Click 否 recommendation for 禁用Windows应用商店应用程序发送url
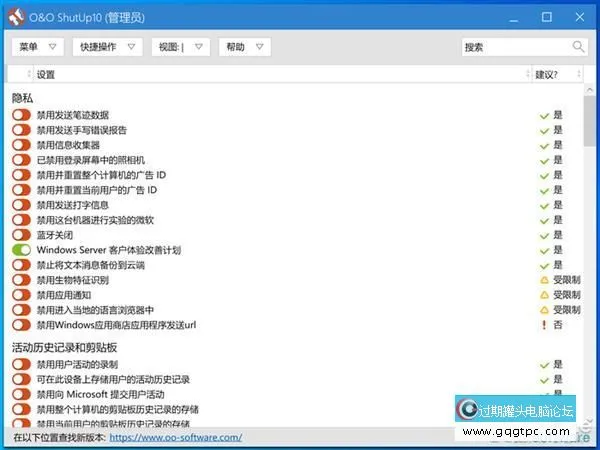The height and width of the screenshot is (450, 600). [558, 325]
